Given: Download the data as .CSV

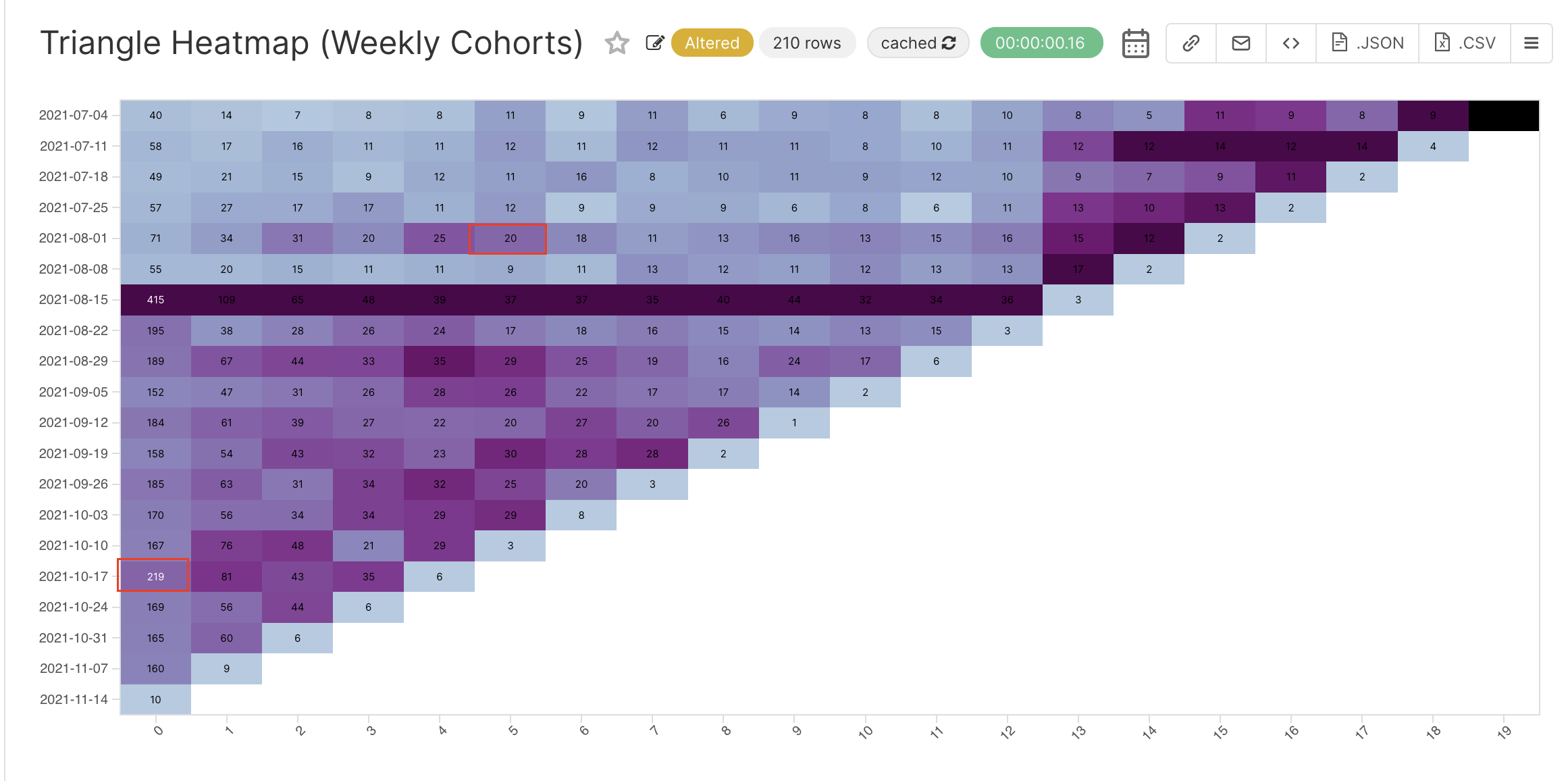Looking at the screenshot, I should pyautogui.click(x=1464, y=43).
